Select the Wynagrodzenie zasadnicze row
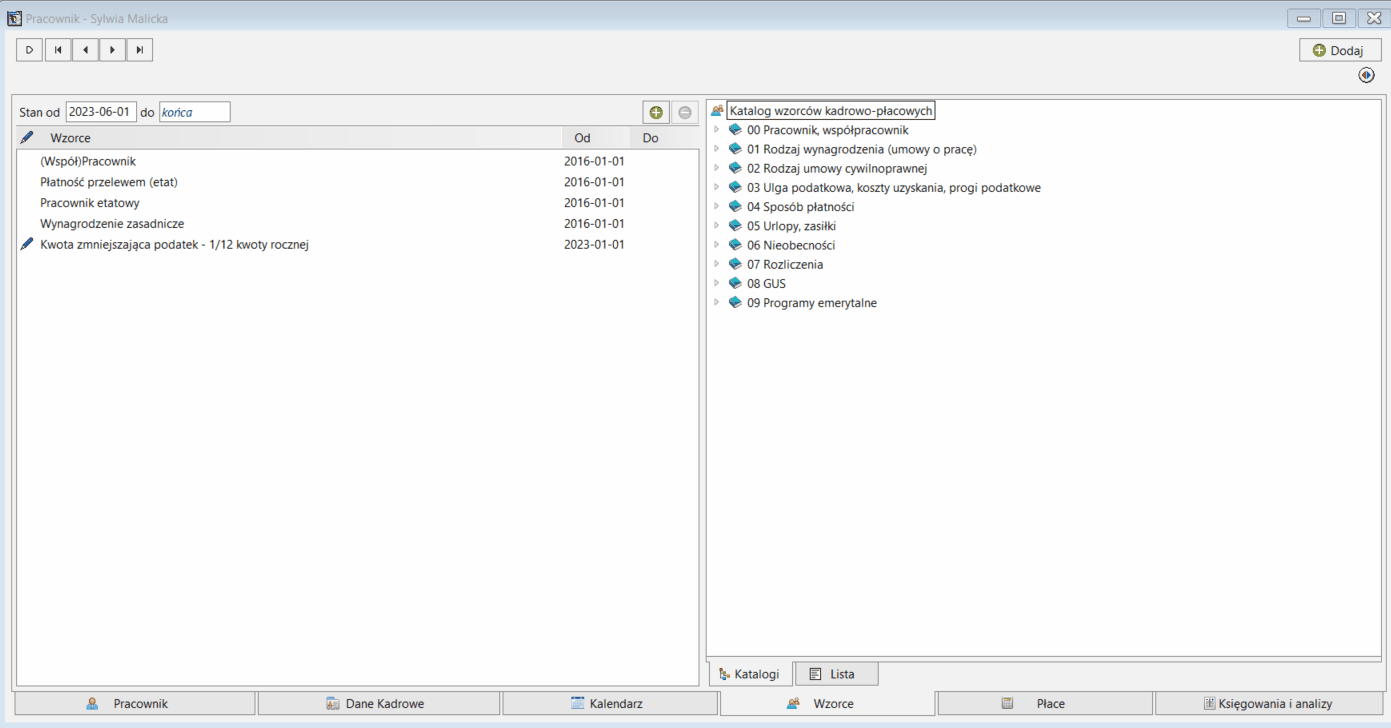This screenshot has height=728, width=1391. tap(357, 224)
